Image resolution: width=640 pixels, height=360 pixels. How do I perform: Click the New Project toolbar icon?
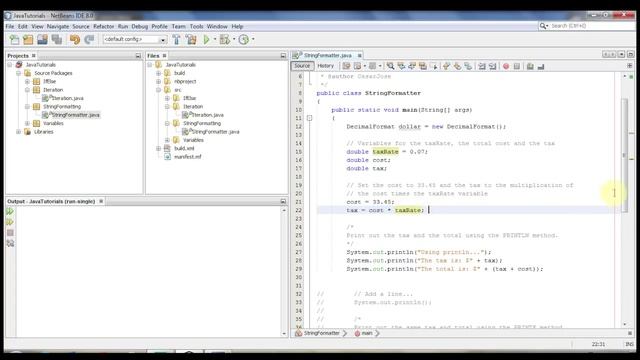tap(28, 40)
